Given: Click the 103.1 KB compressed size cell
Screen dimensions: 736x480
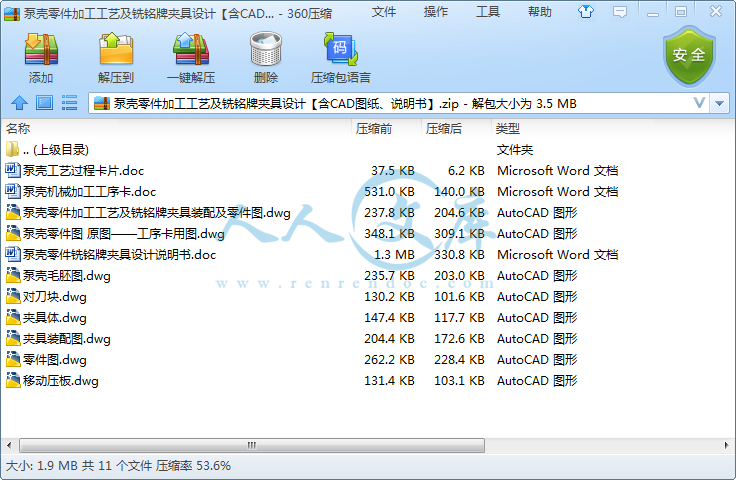Looking at the screenshot, I should point(459,380).
